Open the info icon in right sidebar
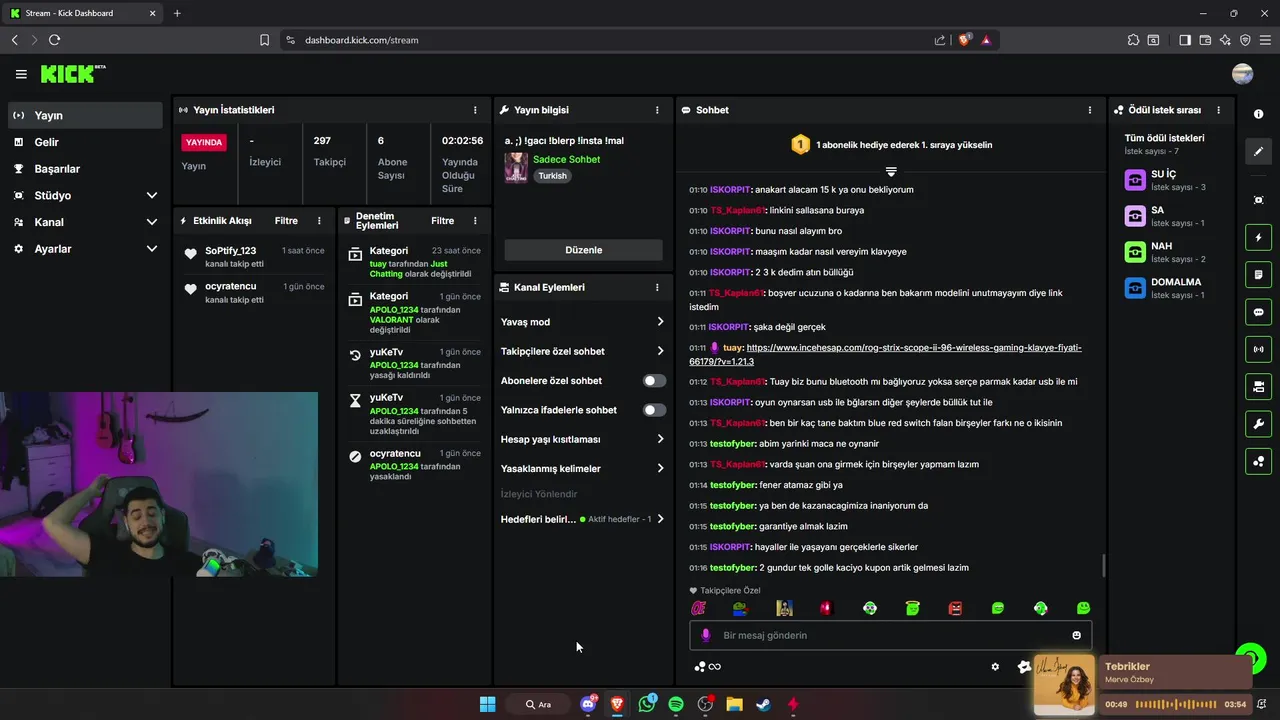 [x=1258, y=114]
